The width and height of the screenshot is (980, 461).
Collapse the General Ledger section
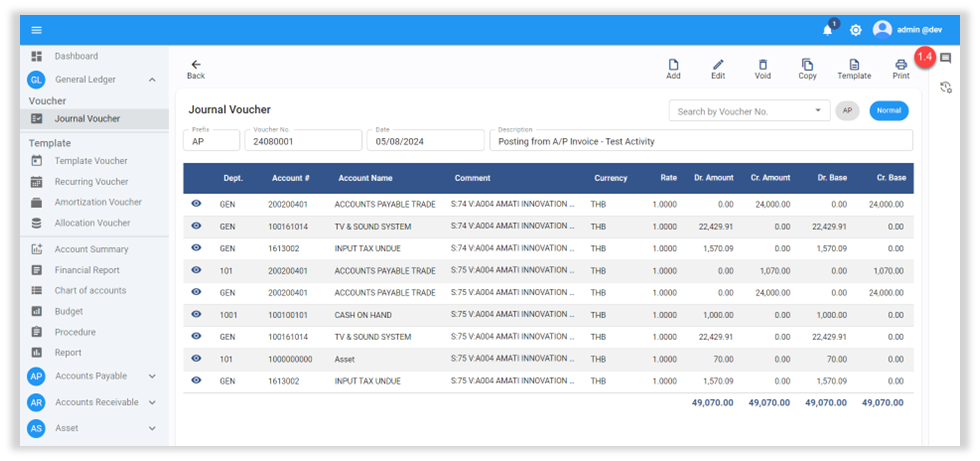[x=152, y=79]
